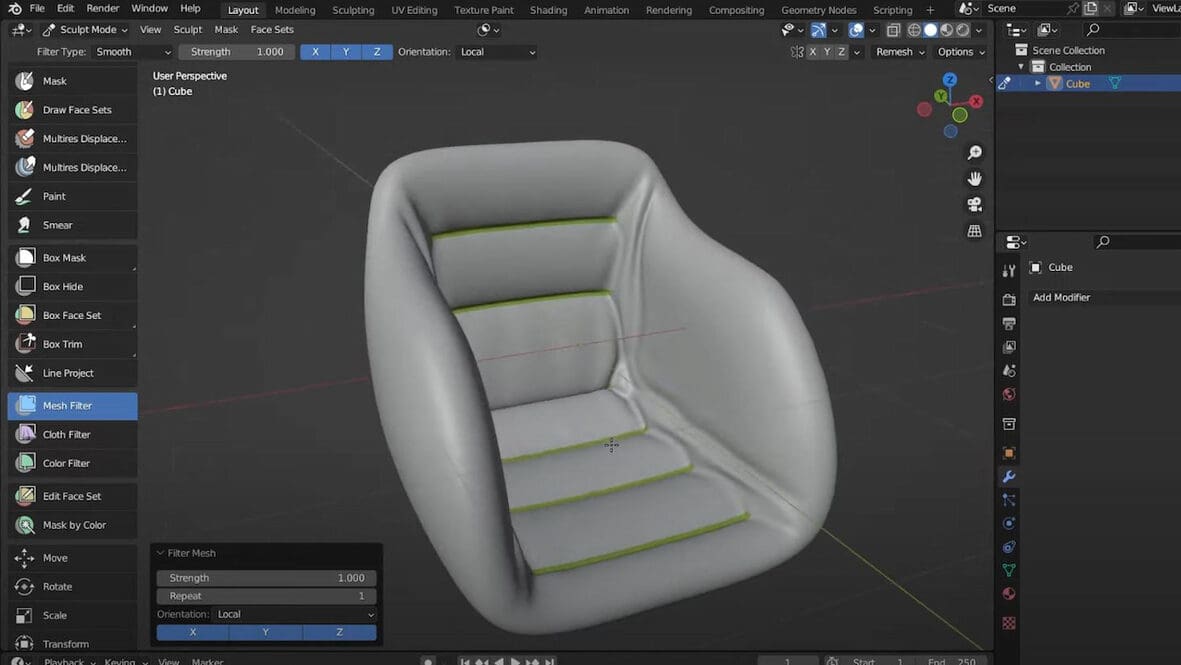Viewport: 1181px width, 665px height.
Task: Select the Box Trim tool
Action: 72,344
